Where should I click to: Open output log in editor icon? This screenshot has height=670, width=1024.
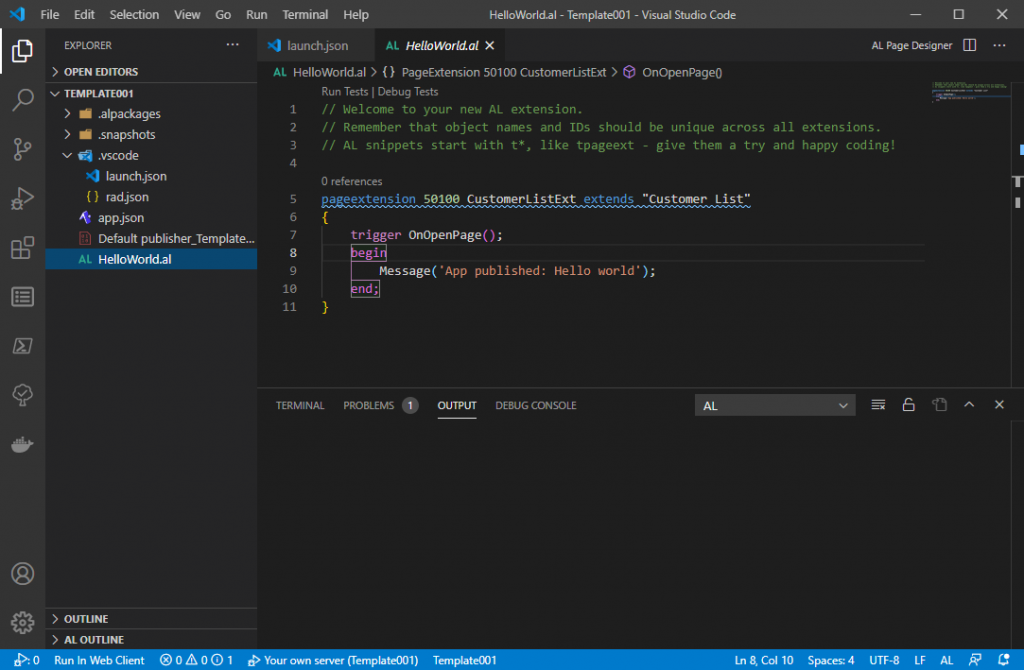(x=939, y=405)
